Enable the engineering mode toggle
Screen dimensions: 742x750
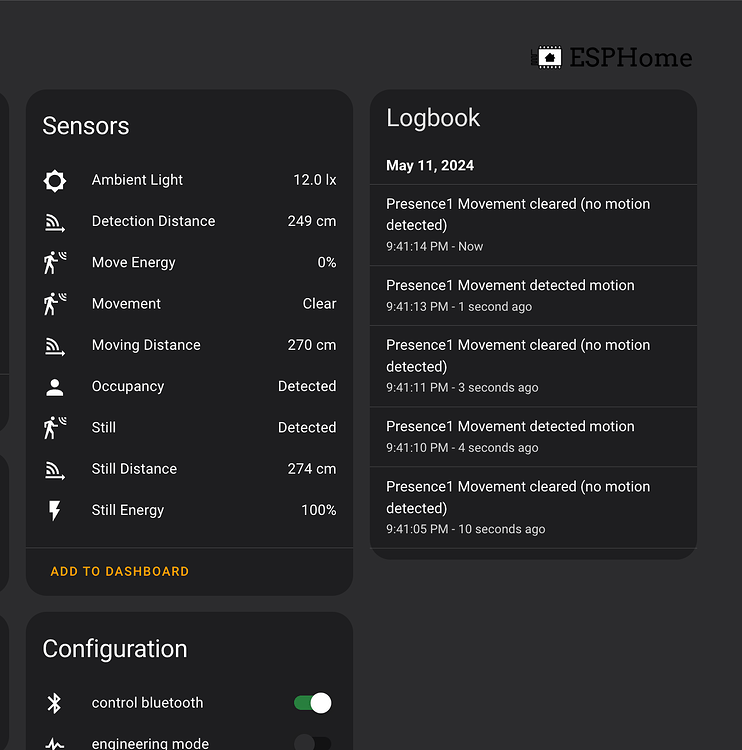click(x=312, y=743)
